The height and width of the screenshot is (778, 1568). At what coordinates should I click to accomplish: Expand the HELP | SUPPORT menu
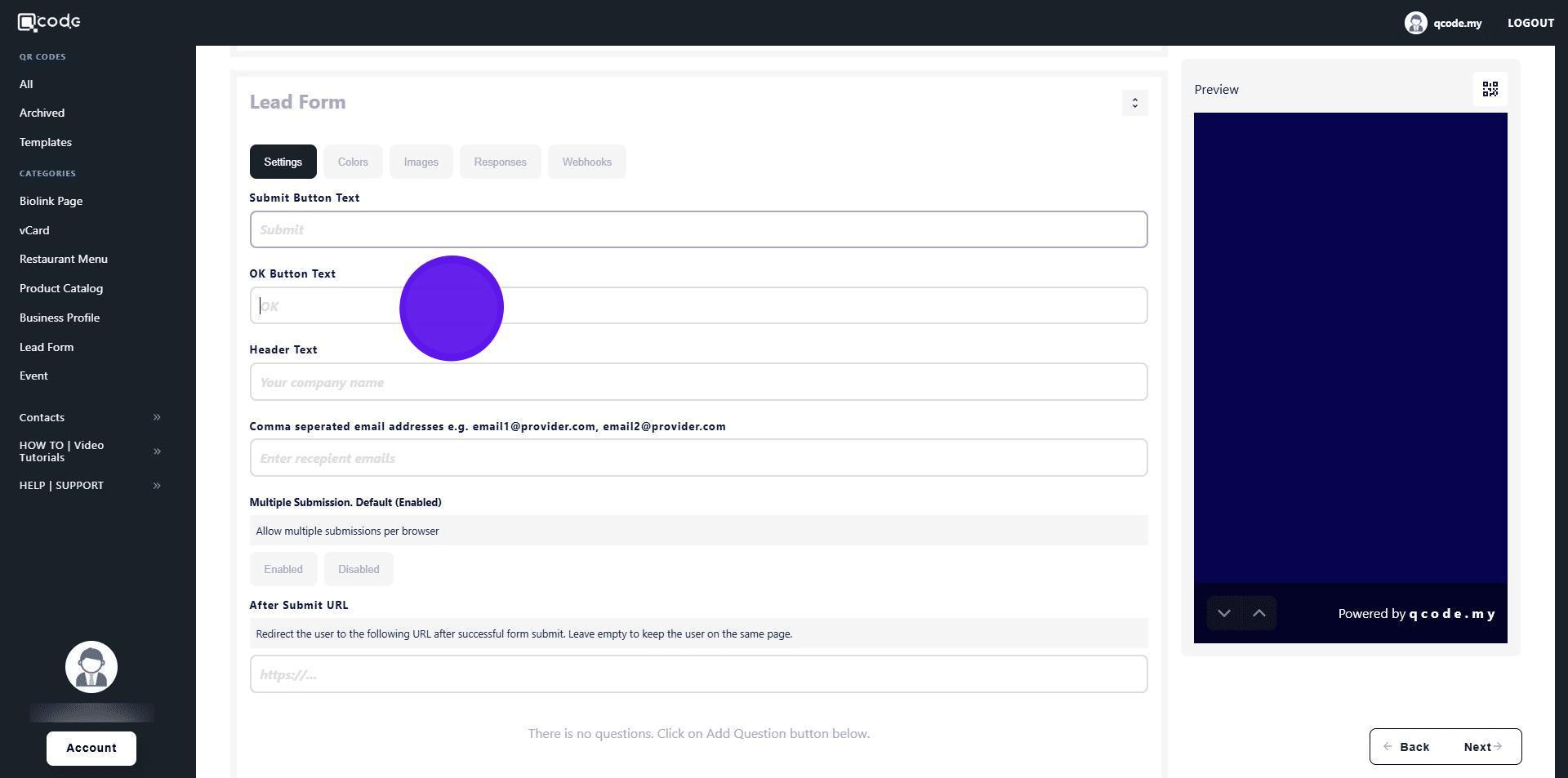(x=157, y=486)
